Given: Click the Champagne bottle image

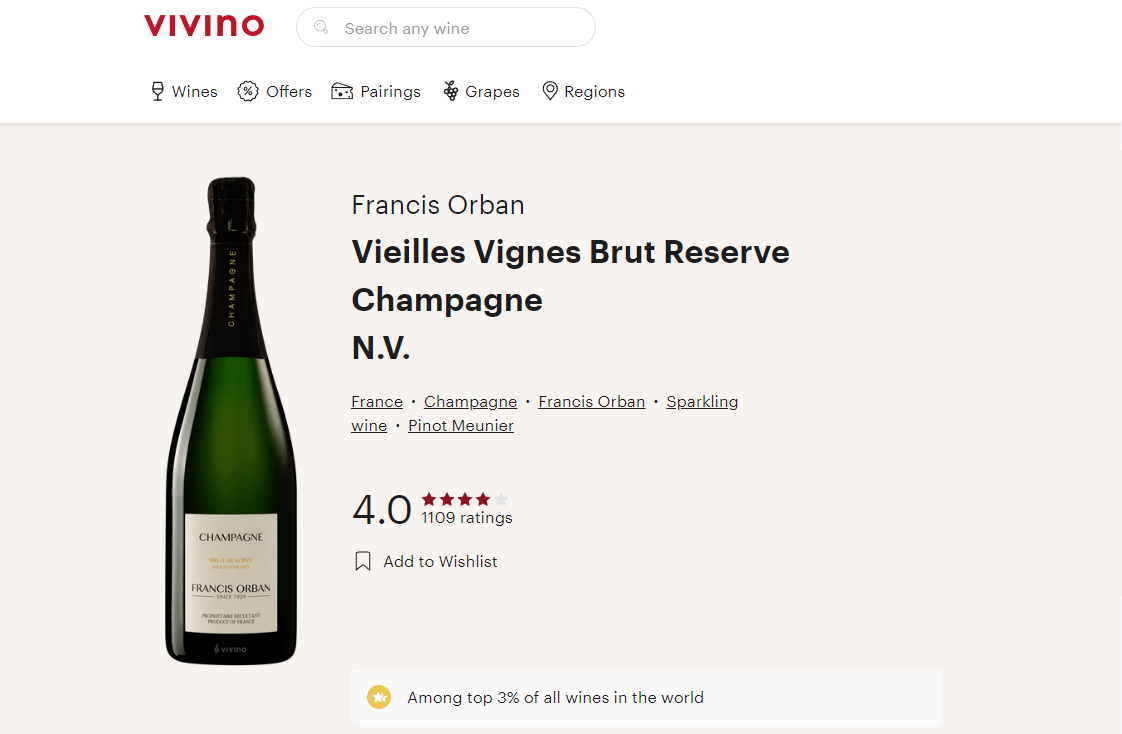Looking at the screenshot, I should [231, 420].
